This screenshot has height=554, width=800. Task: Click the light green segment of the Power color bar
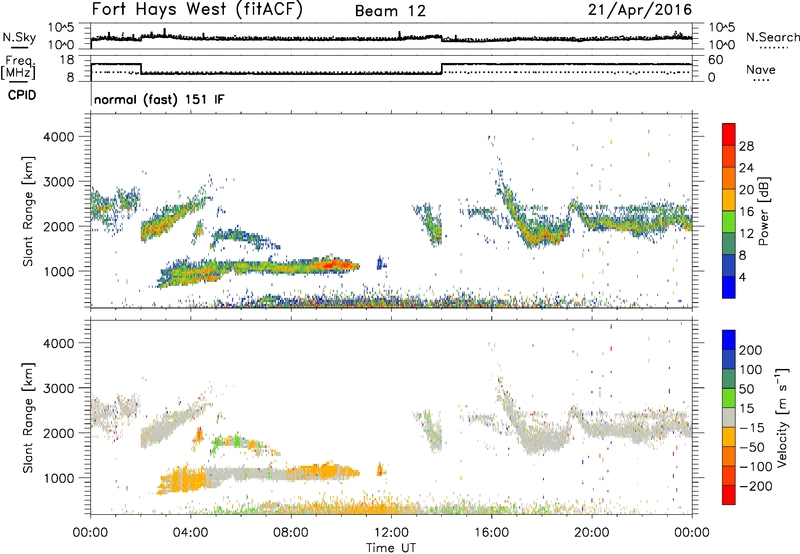[x=729, y=221]
